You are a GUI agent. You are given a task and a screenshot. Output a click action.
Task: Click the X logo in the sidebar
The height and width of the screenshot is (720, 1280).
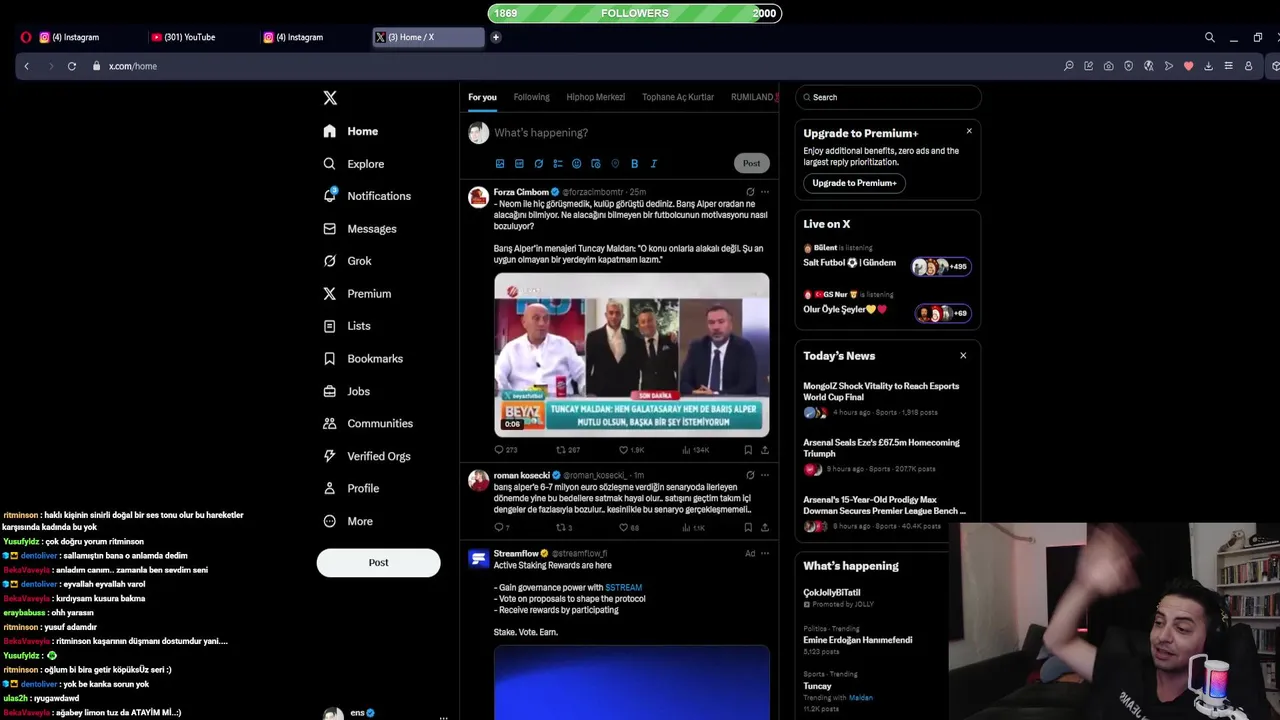tap(330, 98)
